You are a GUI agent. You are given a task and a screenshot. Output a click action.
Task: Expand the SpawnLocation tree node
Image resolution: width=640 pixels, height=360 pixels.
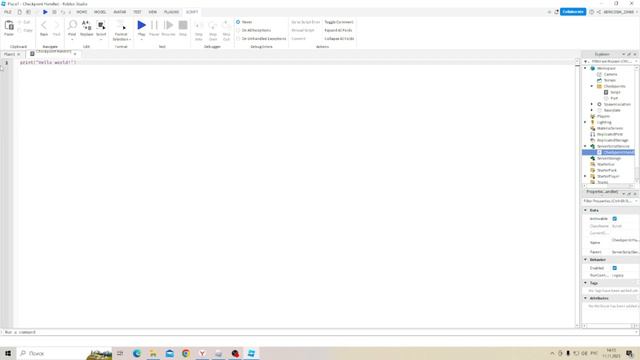592,104
